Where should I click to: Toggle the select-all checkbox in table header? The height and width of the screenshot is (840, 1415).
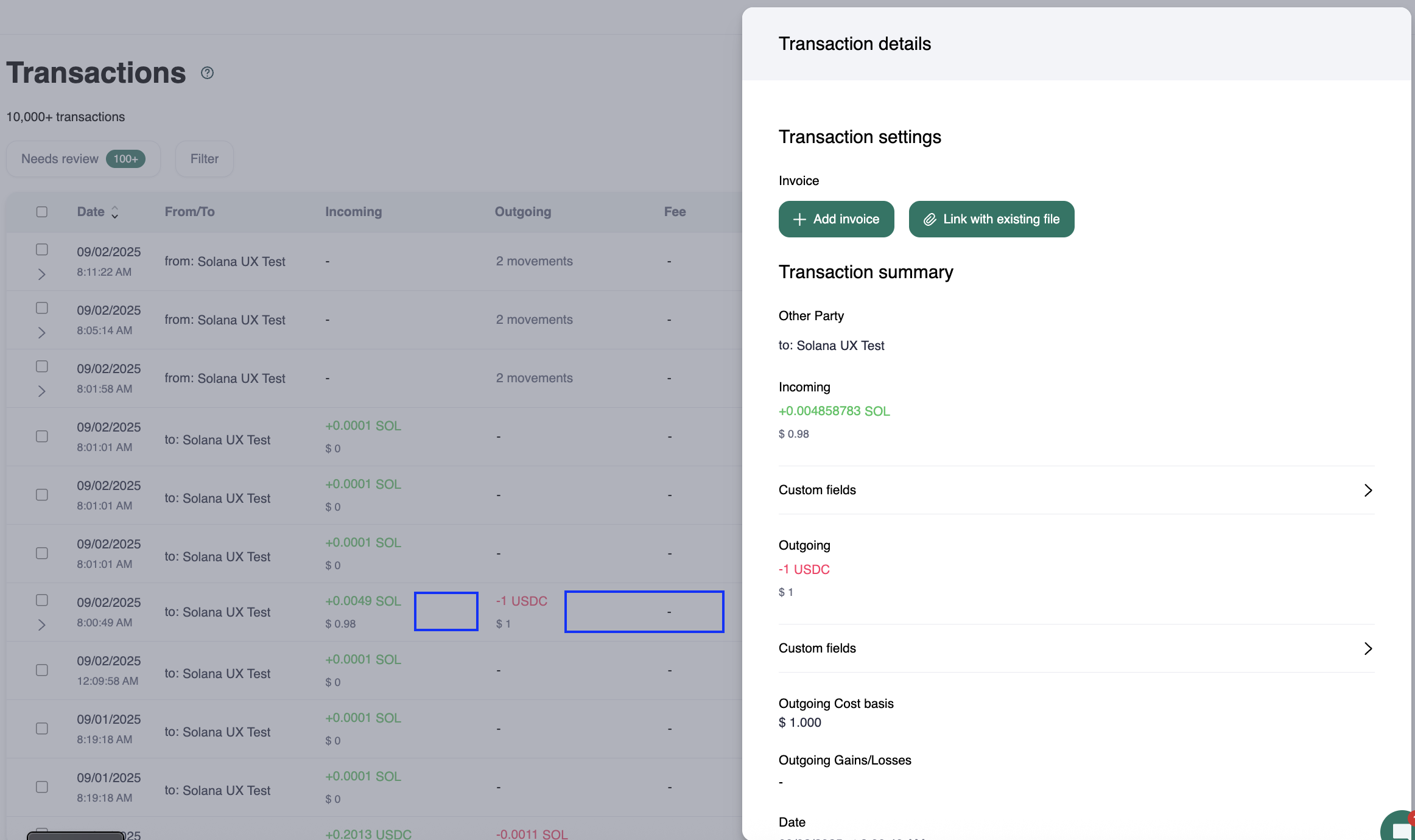point(42,212)
